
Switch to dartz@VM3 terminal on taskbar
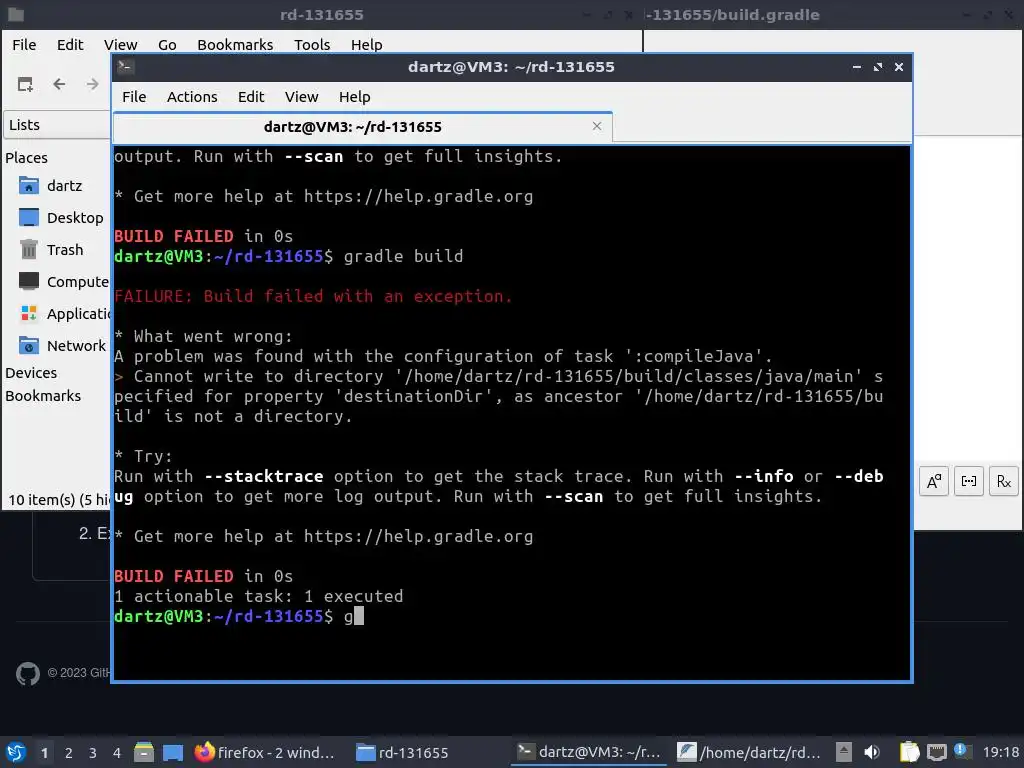tap(589, 752)
